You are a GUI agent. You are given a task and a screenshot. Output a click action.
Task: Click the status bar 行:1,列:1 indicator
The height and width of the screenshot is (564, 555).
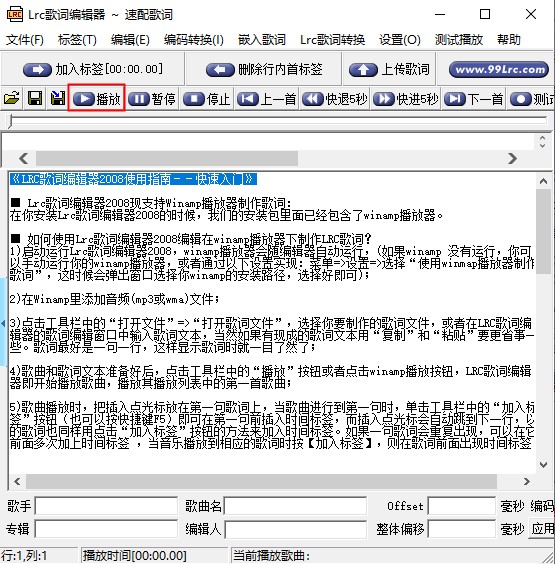(24, 556)
